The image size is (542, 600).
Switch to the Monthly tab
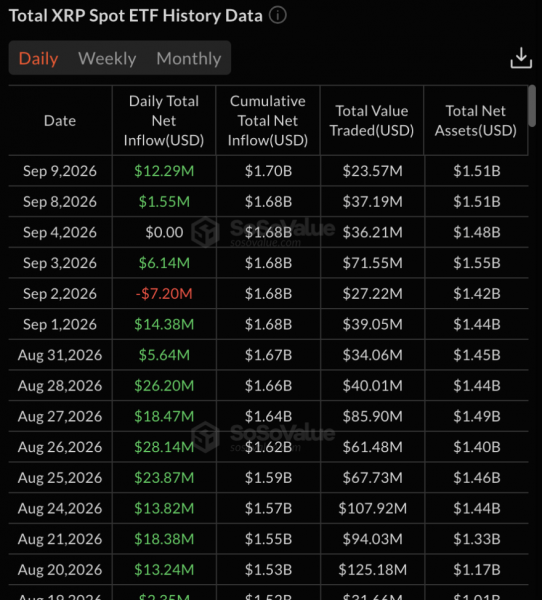pyautogui.click(x=189, y=59)
